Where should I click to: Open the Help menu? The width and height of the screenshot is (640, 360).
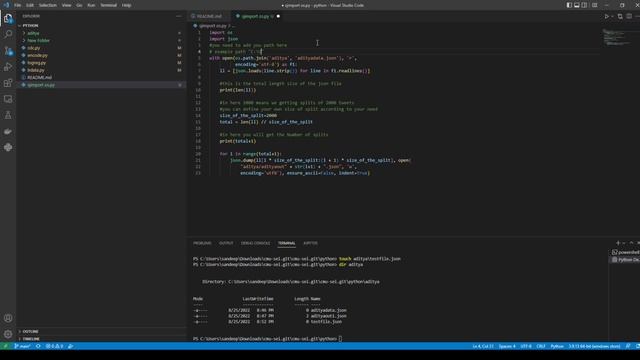coord(127,5)
